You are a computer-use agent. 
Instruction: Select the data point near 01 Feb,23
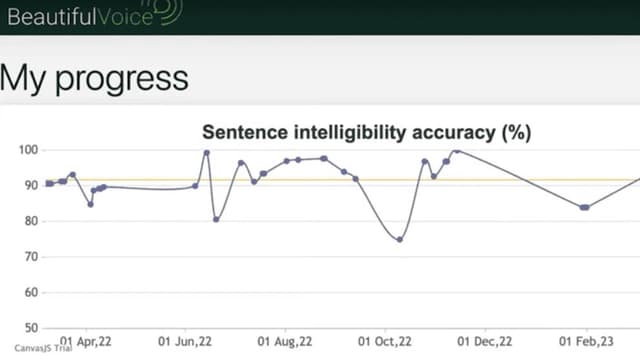[x=584, y=207]
